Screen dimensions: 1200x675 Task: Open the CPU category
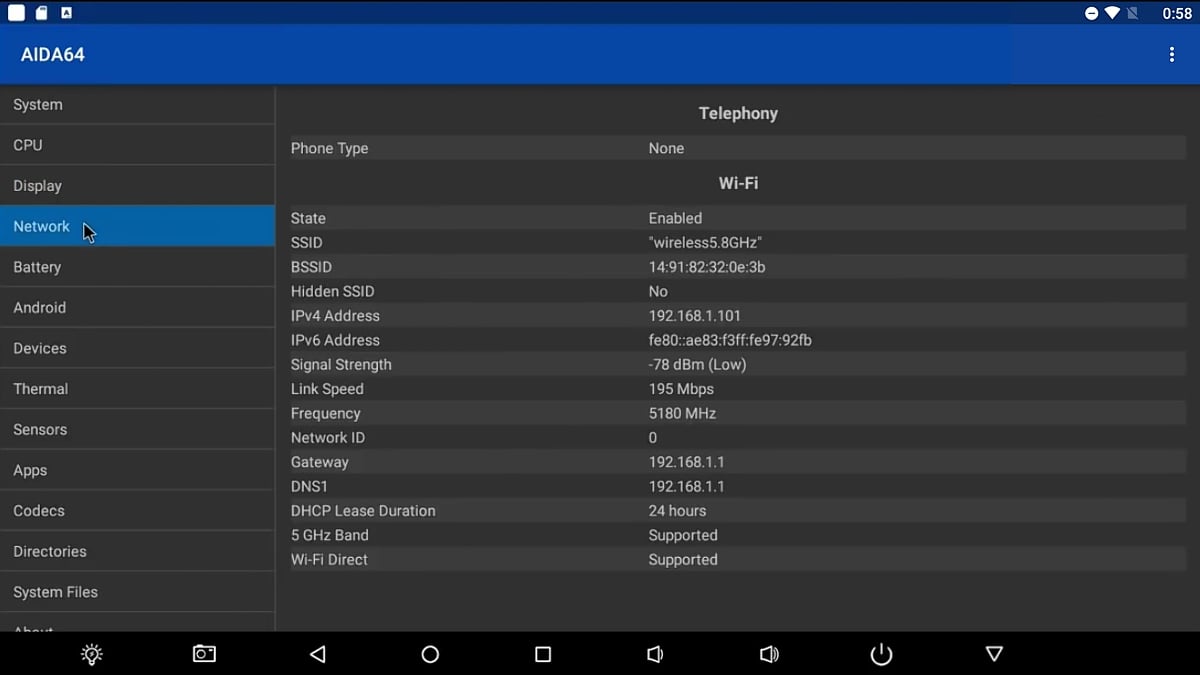click(x=137, y=145)
